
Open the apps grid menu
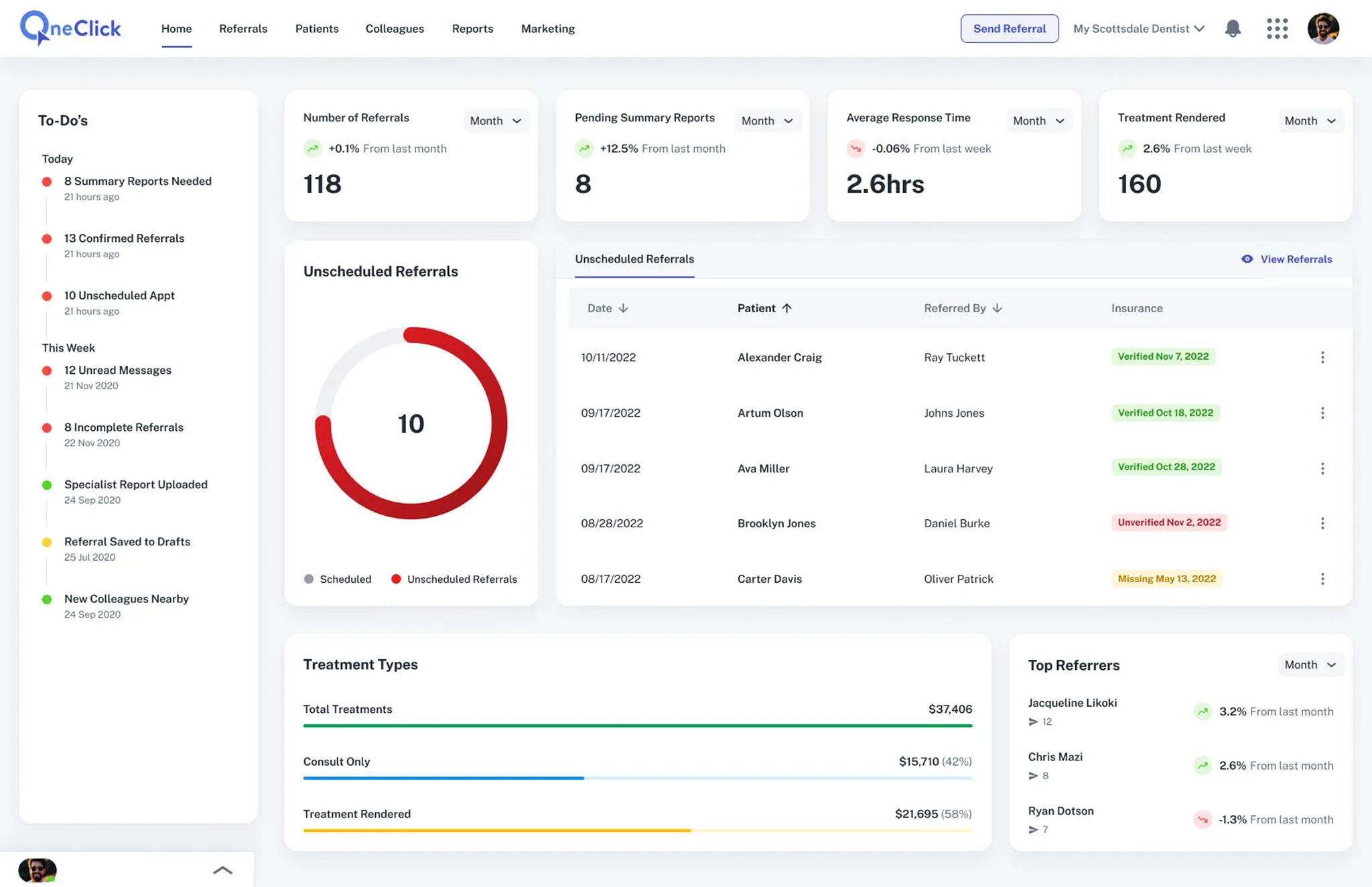tap(1277, 29)
